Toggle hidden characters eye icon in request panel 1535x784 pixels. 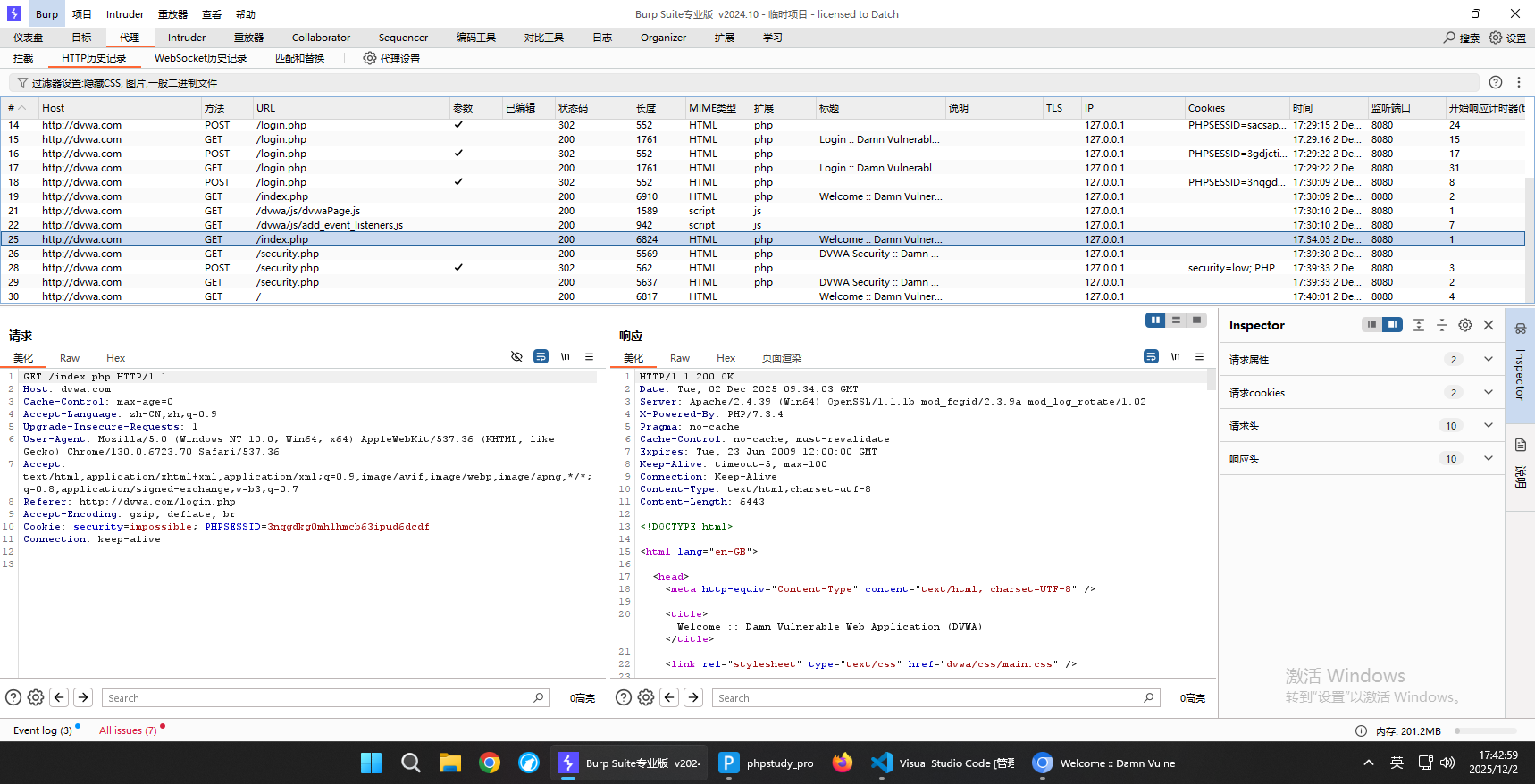516,356
